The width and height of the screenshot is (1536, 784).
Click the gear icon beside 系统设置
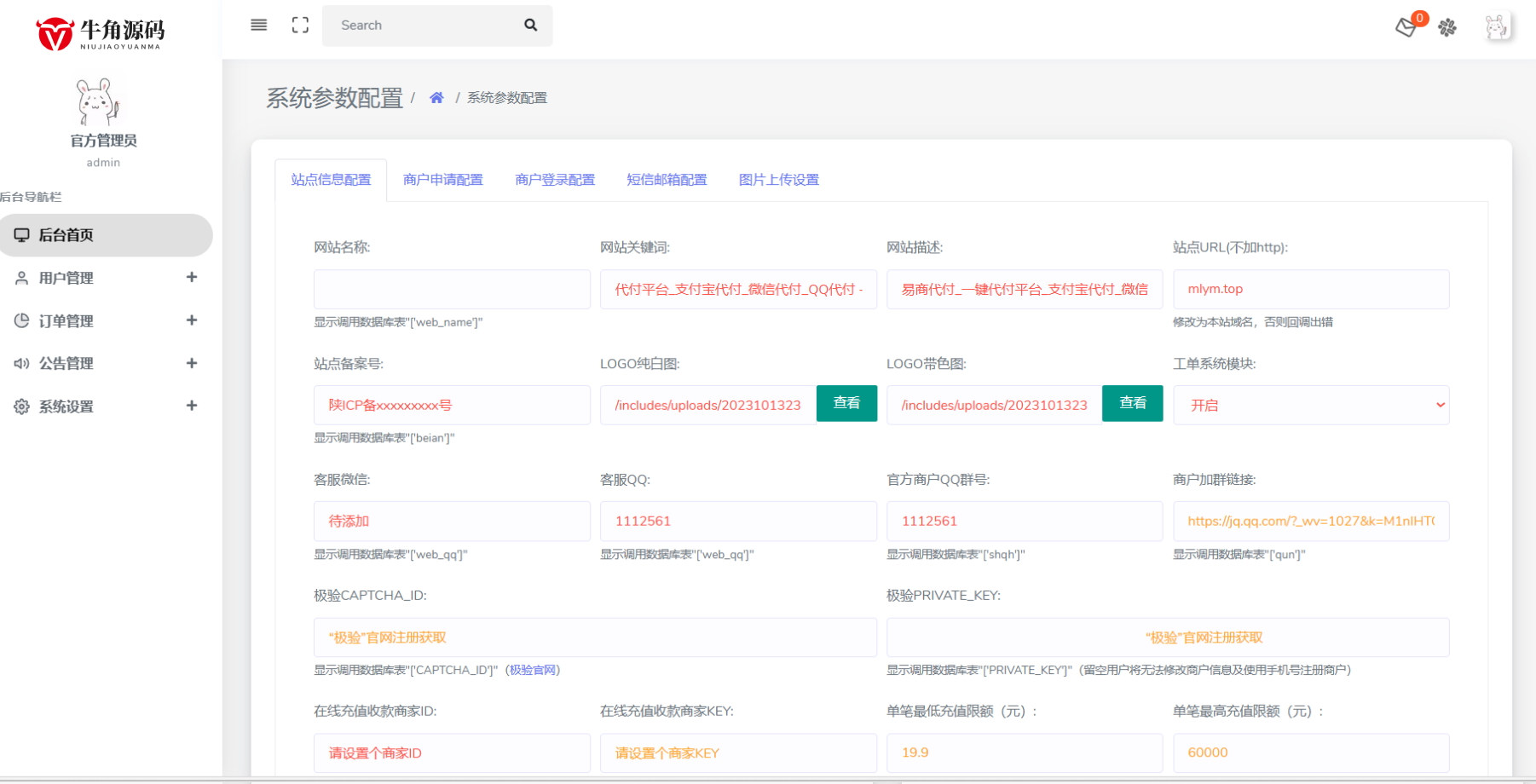click(21, 406)
